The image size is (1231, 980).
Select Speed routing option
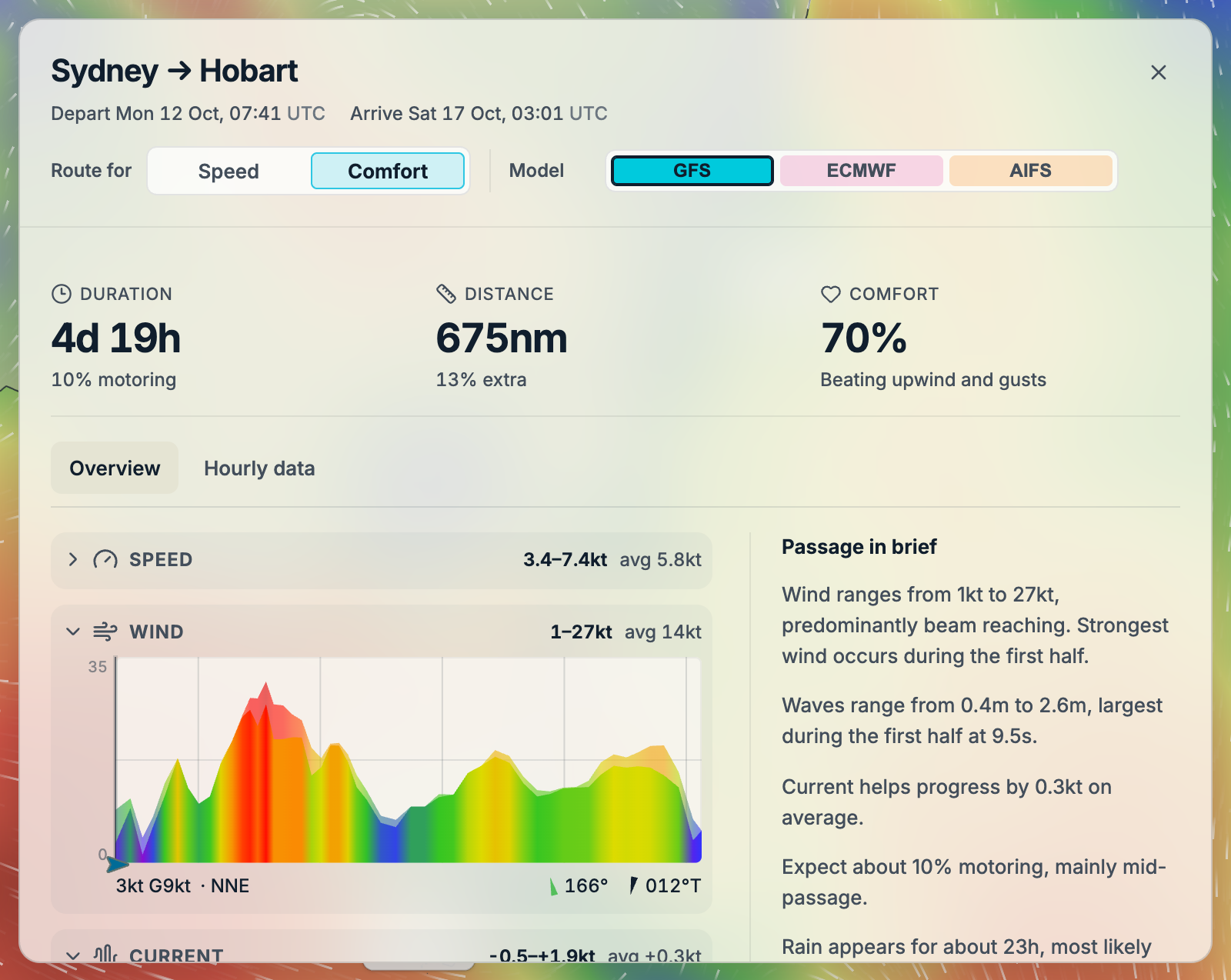pos(229,171)
